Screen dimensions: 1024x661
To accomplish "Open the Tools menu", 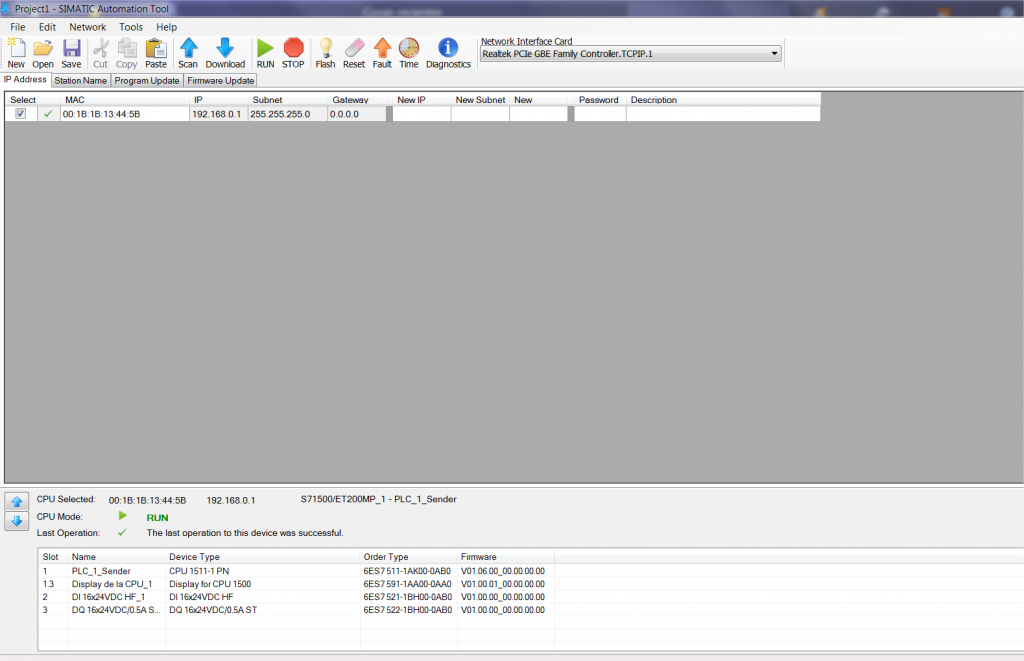I will coord(131,27).
